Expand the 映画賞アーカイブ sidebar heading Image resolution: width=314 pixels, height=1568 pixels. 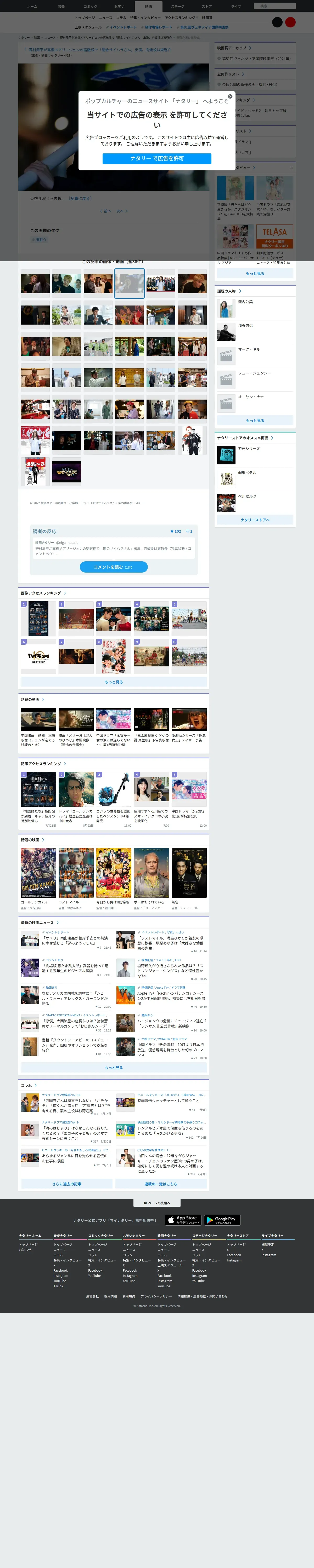[234, 48]
